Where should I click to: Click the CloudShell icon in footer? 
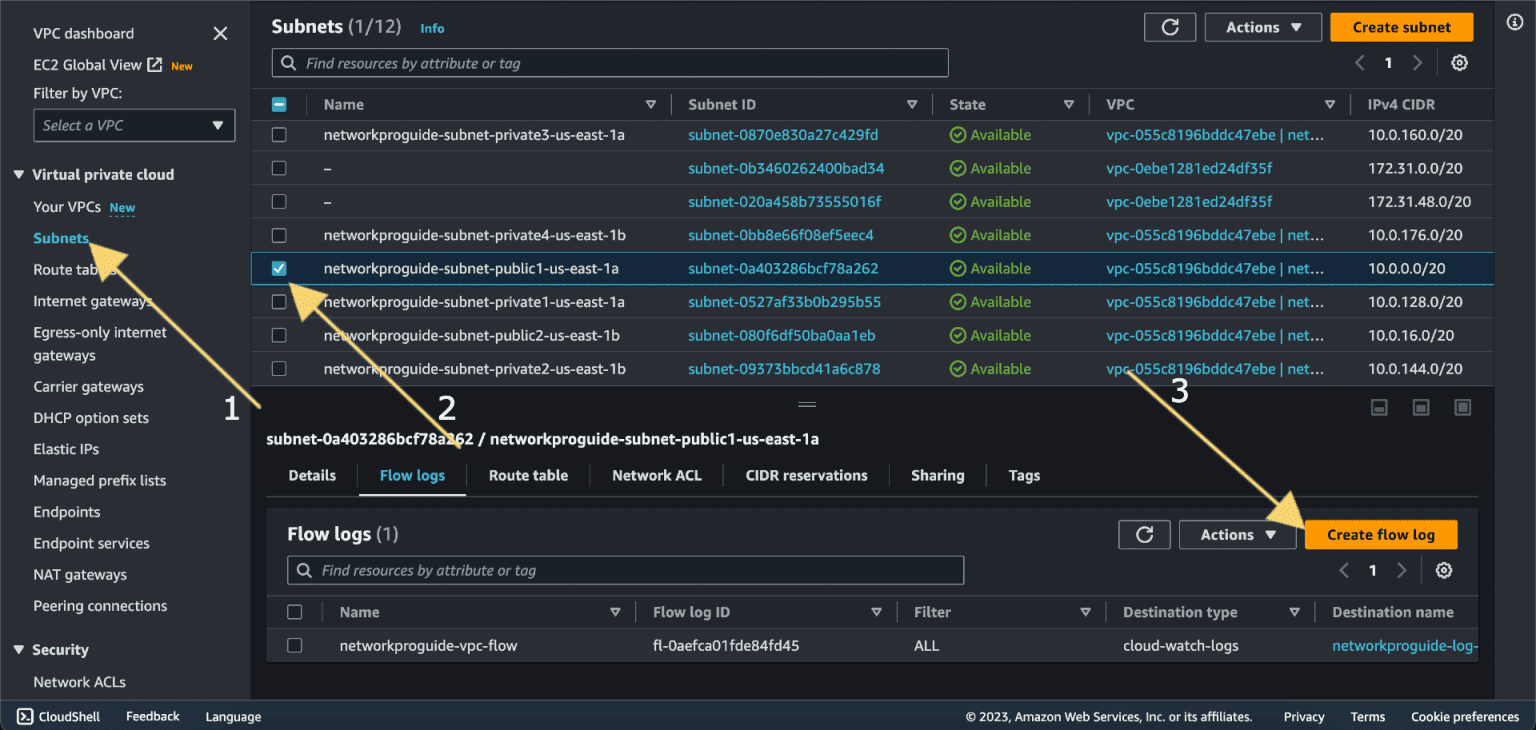pos(25,716)
